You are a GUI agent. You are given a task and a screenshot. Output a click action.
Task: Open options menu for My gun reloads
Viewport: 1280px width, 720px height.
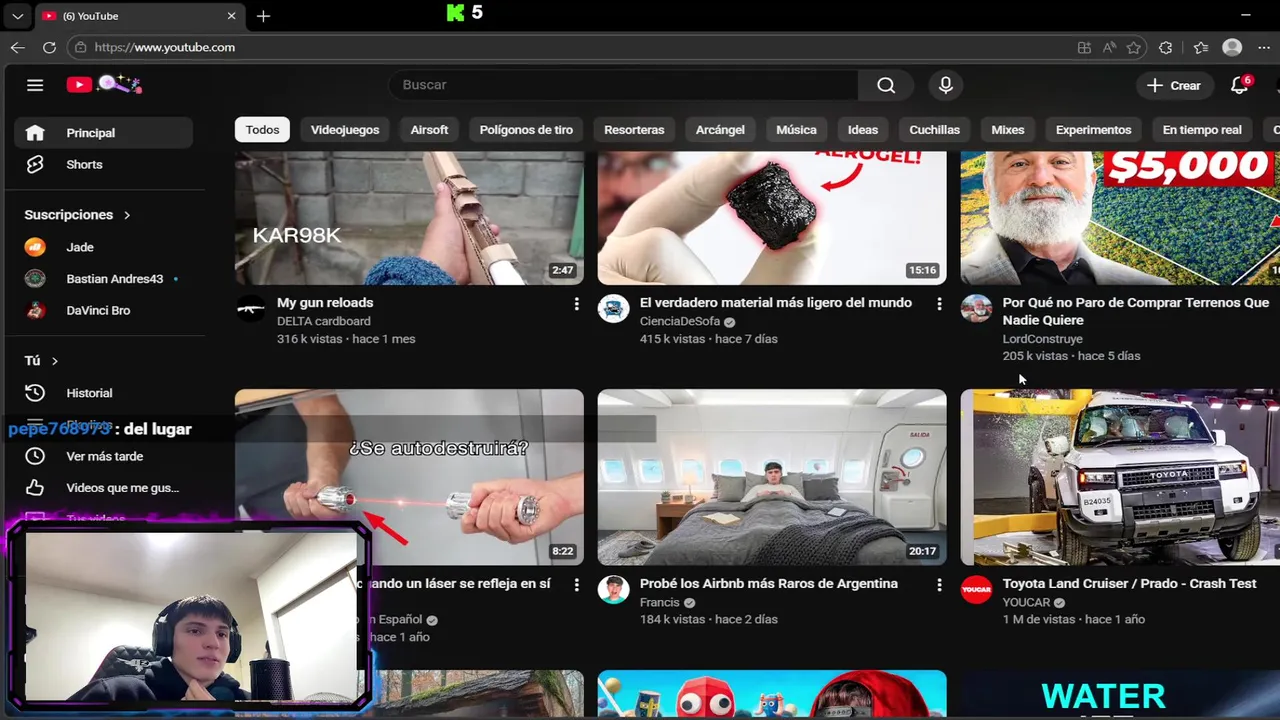pos(576,304)
